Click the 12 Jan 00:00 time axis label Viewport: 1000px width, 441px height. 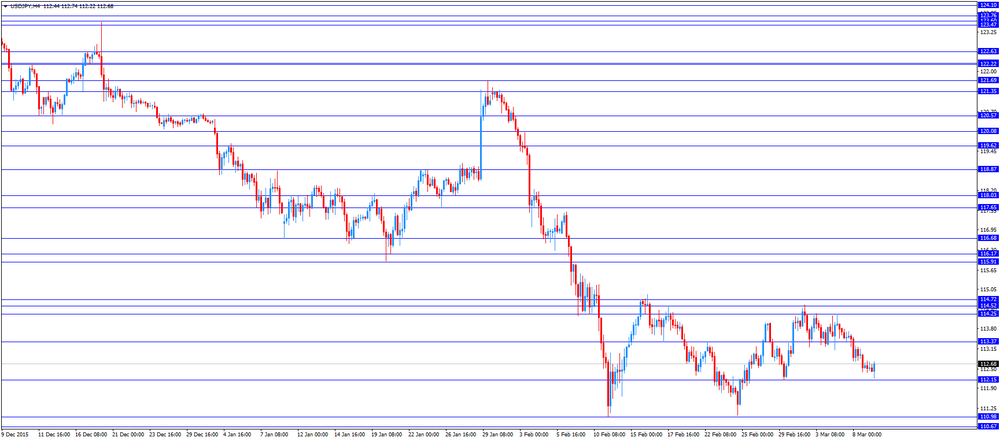[312, 435]
